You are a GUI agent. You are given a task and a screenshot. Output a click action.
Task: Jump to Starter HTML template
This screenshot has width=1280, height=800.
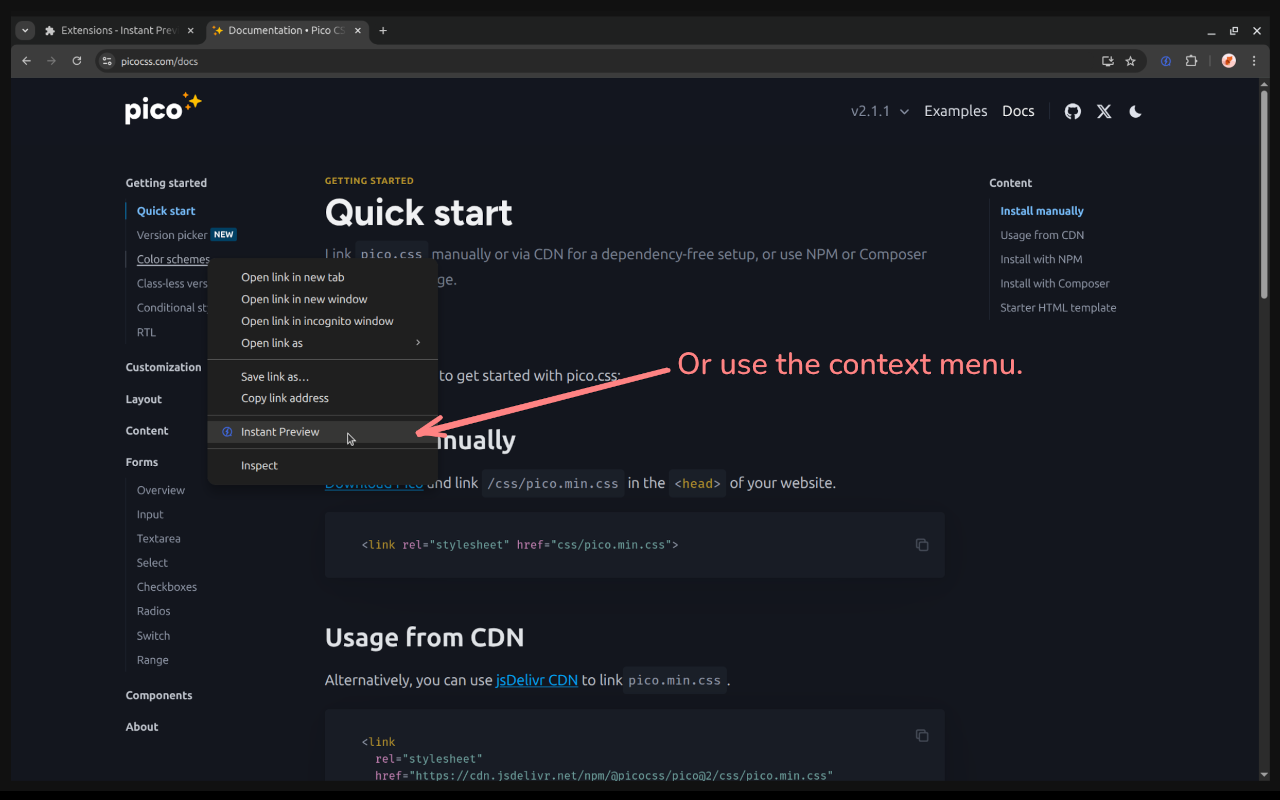1058,308
